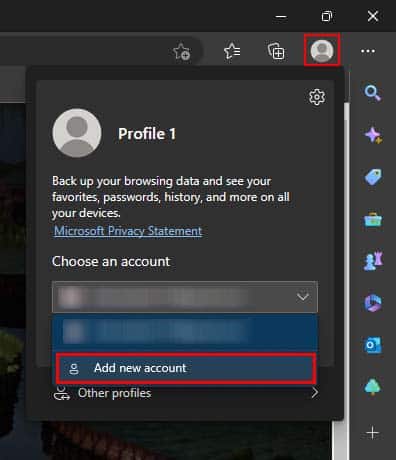Choose Add new account option
Image resolution: width=396 pixels, height=460 pixels.
pos(186,368)
